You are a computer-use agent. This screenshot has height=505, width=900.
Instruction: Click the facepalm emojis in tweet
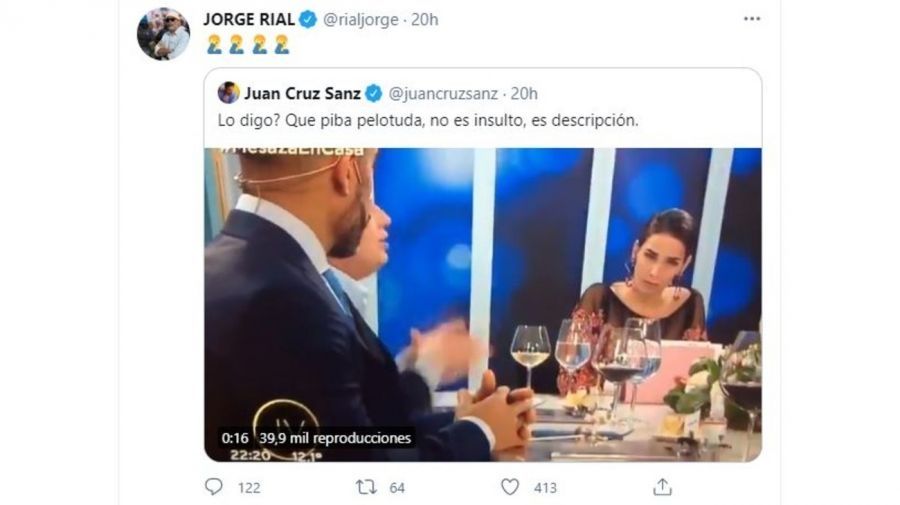[247, 44]
